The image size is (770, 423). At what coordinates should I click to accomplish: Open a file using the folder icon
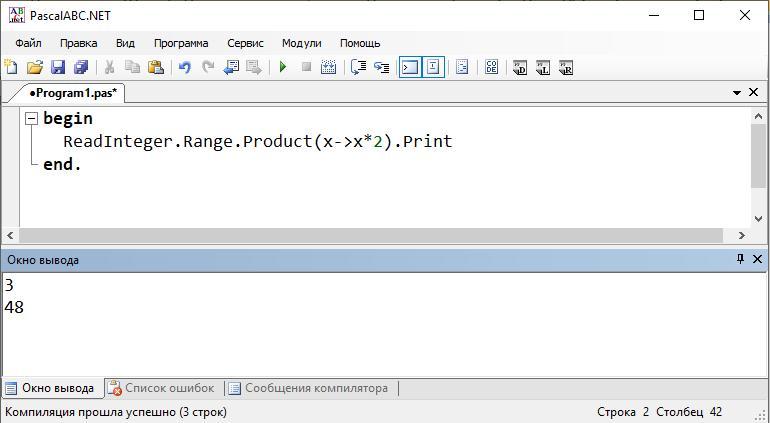coord(34,67)
